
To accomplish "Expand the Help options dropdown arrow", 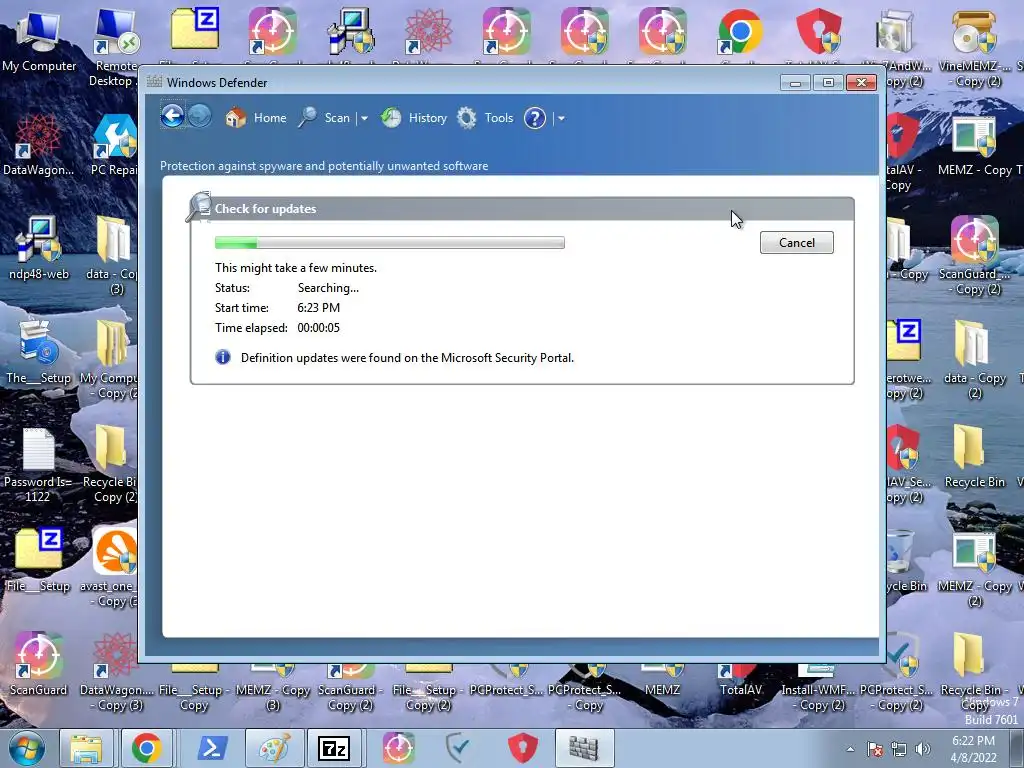I will point(561,118).
